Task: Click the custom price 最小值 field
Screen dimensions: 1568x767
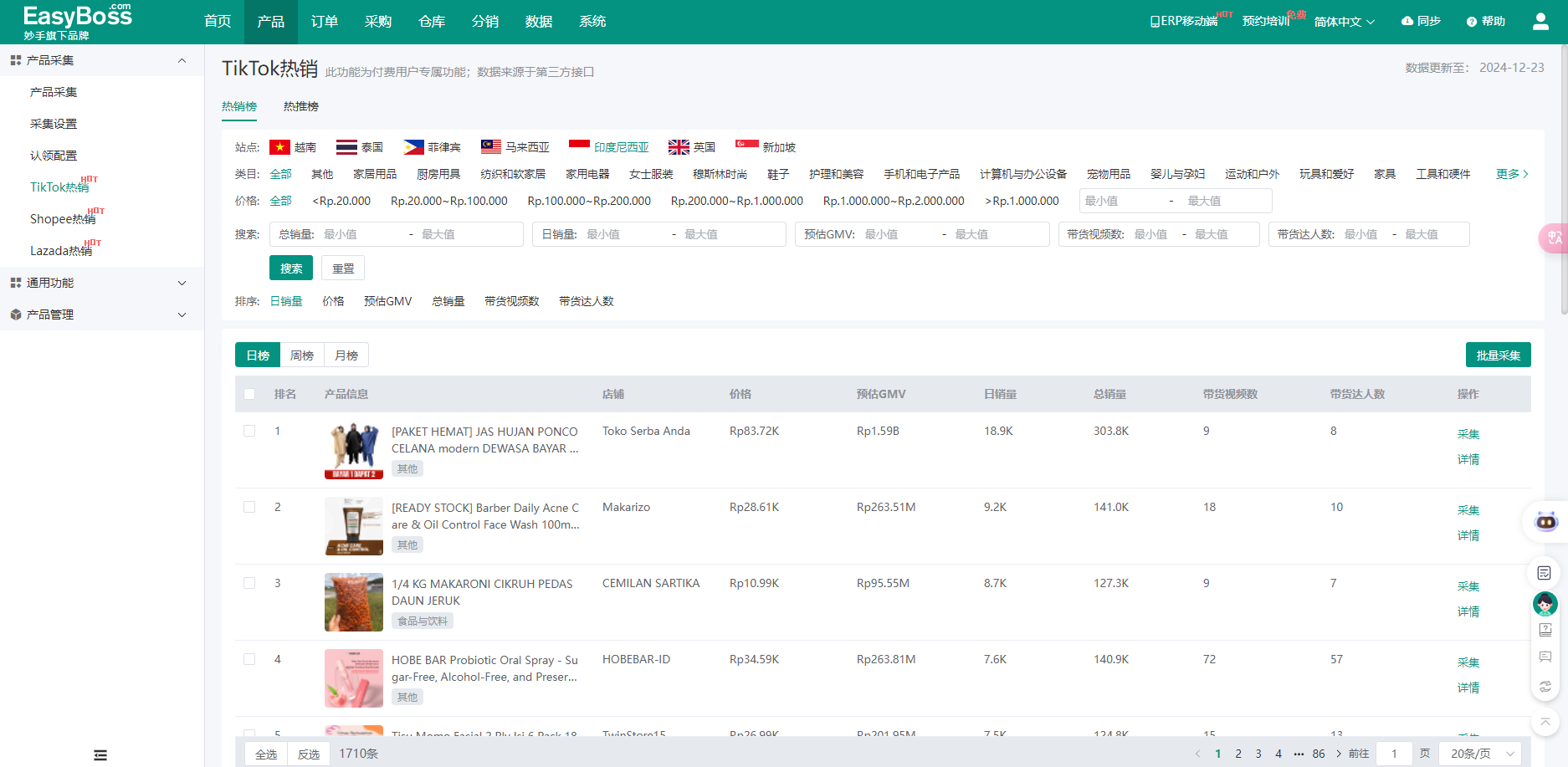Action: point(1121,201)
